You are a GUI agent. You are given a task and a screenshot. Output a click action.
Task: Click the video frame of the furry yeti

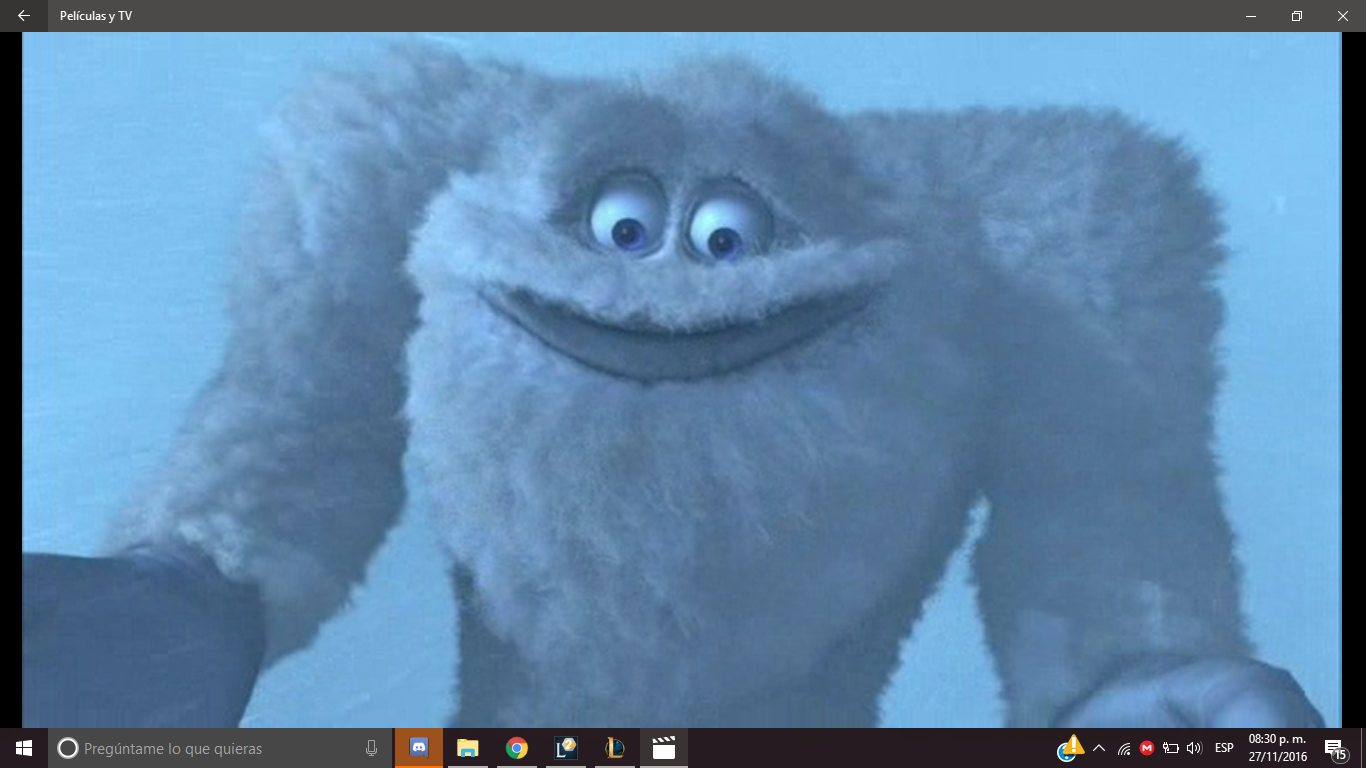point(682,380)
